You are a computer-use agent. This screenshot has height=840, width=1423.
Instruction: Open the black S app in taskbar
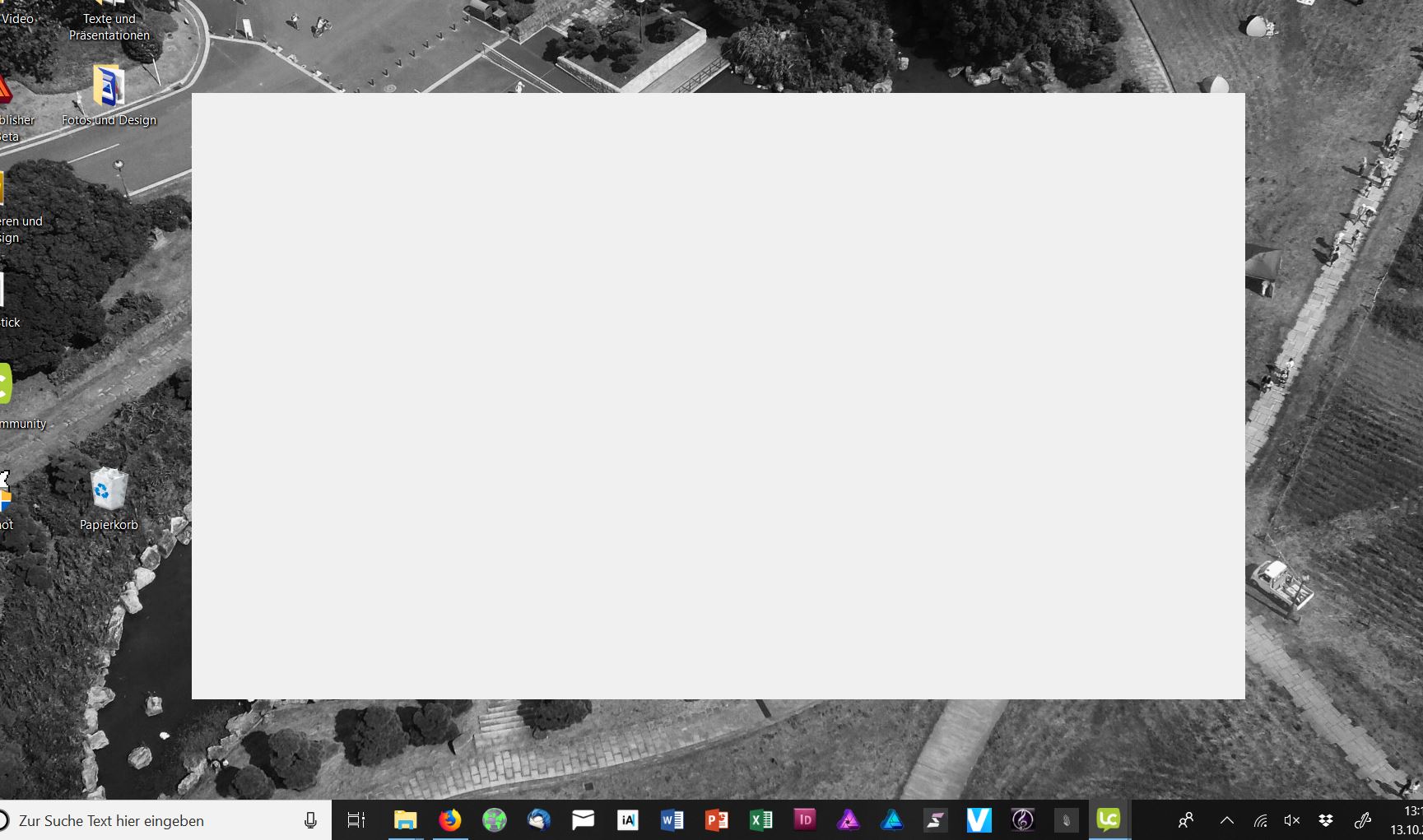[x=936, y=820]
